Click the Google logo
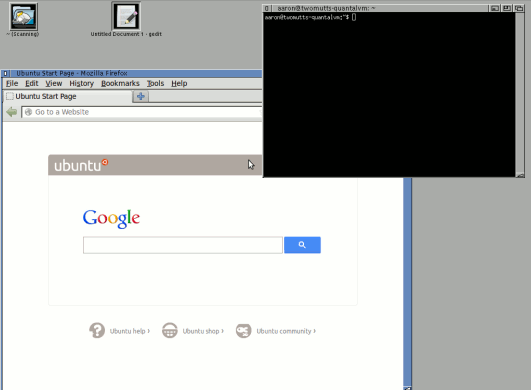The height and width of the screenshot is (390, 531). tap(111, 218)
